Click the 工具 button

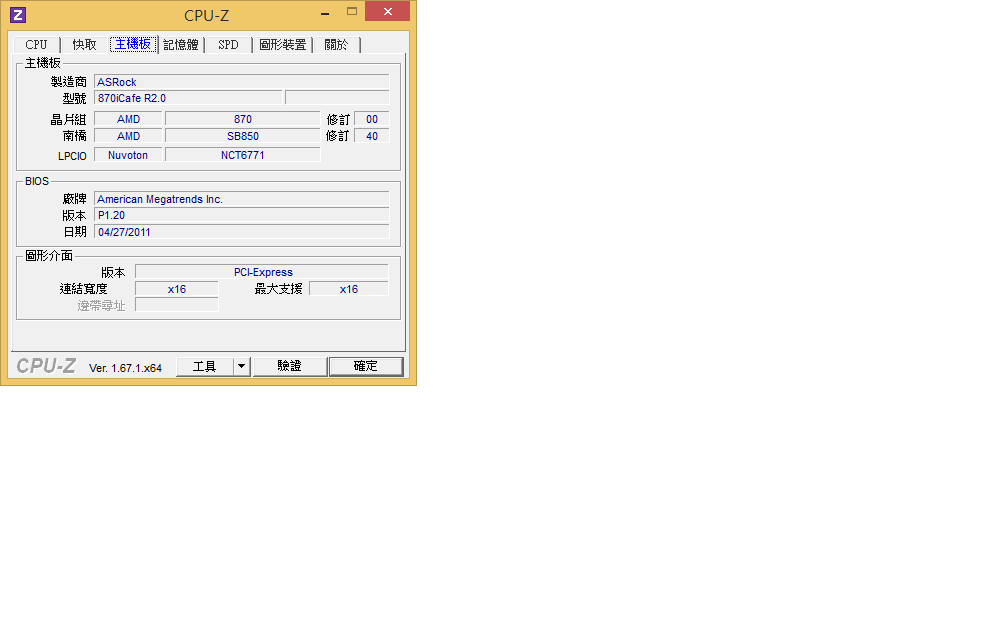204,366
